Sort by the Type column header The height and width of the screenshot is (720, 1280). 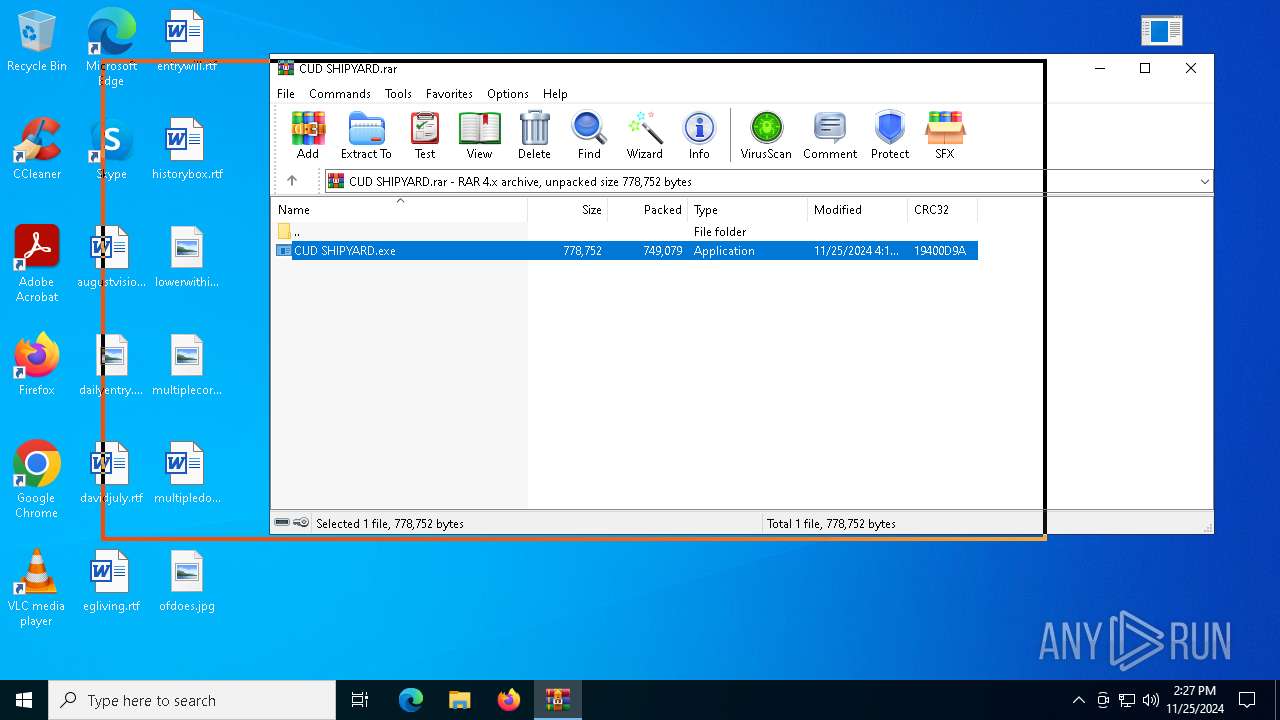pos(748,209)
